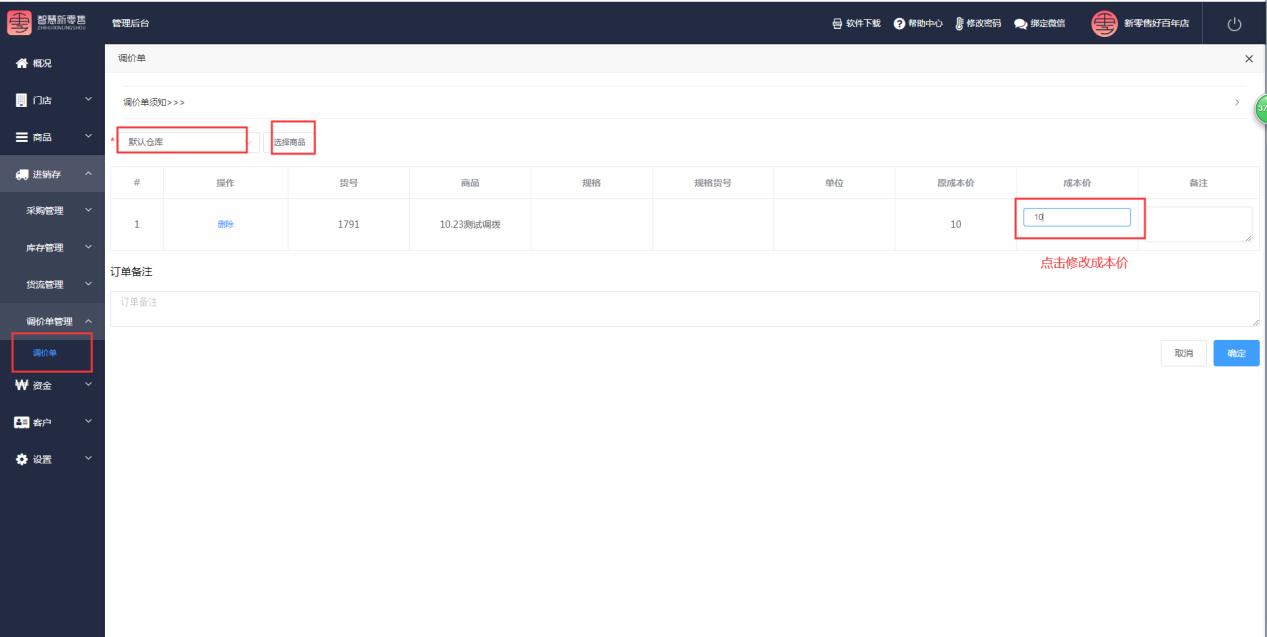This screenshot has height=637, width=1267.
Task: Expand the 资金 menu chevron
Action: click(88, 384)
